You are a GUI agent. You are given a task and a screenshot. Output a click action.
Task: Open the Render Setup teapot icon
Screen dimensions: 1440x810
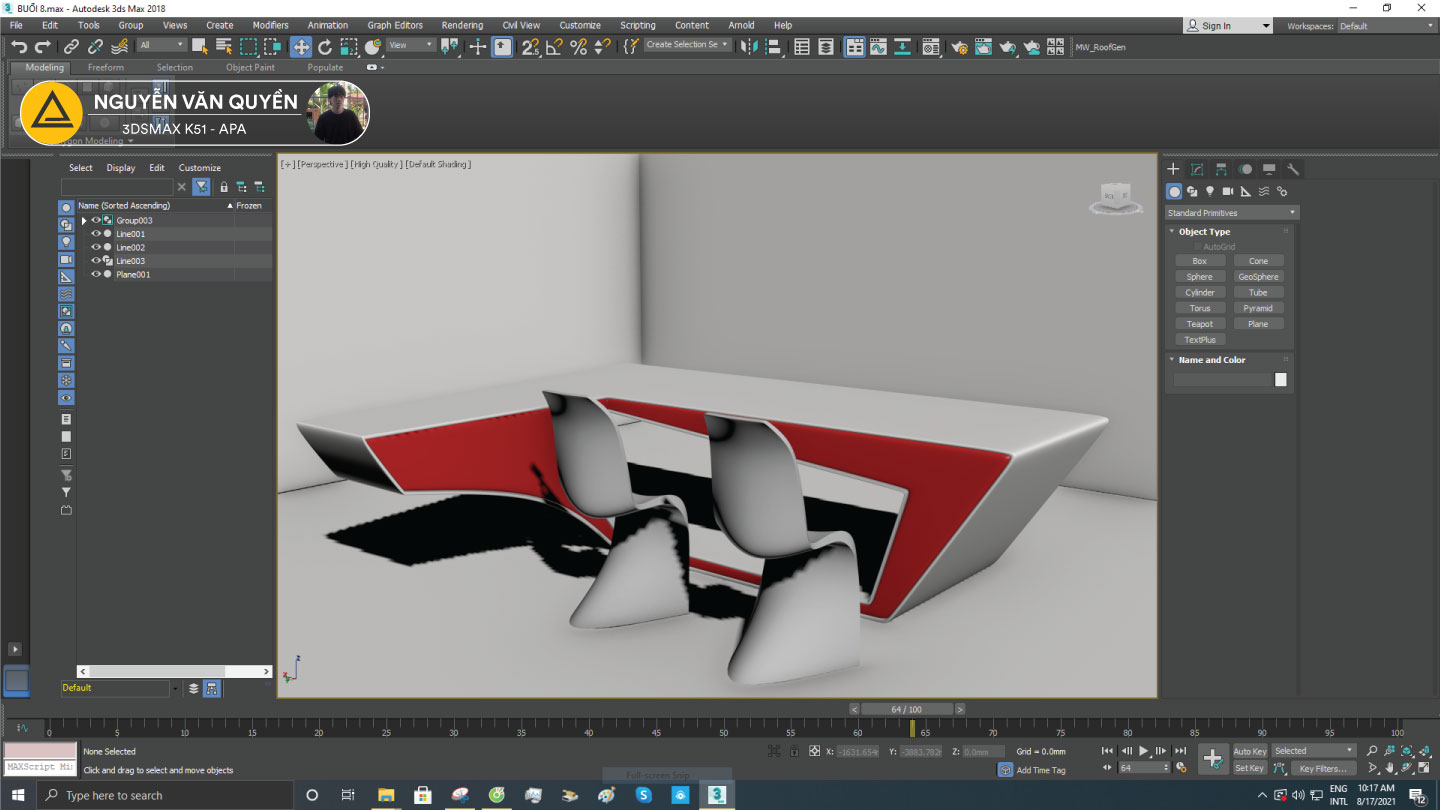tap(959, 46)
